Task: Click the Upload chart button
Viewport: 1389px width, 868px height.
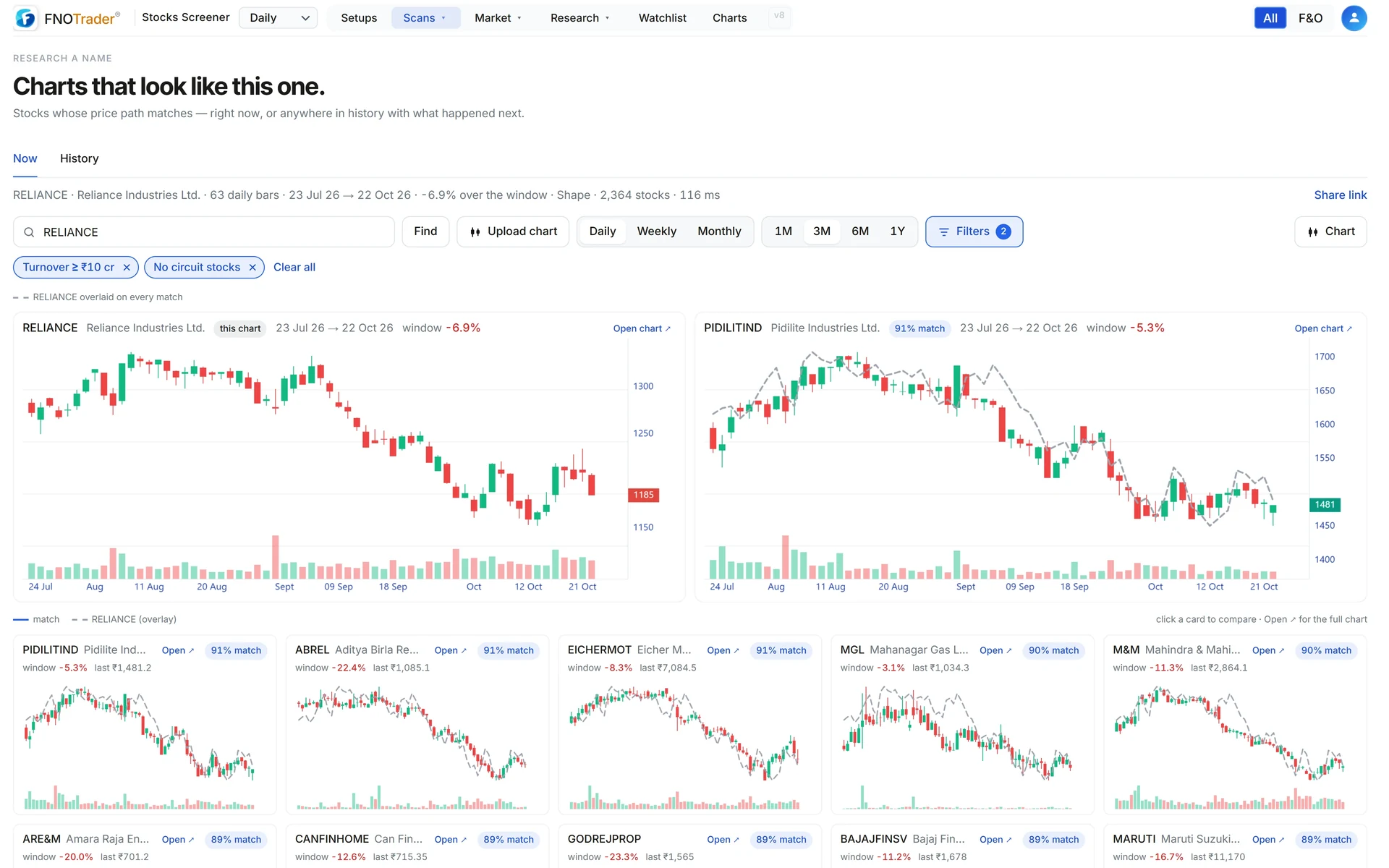Action: (513, 231)
